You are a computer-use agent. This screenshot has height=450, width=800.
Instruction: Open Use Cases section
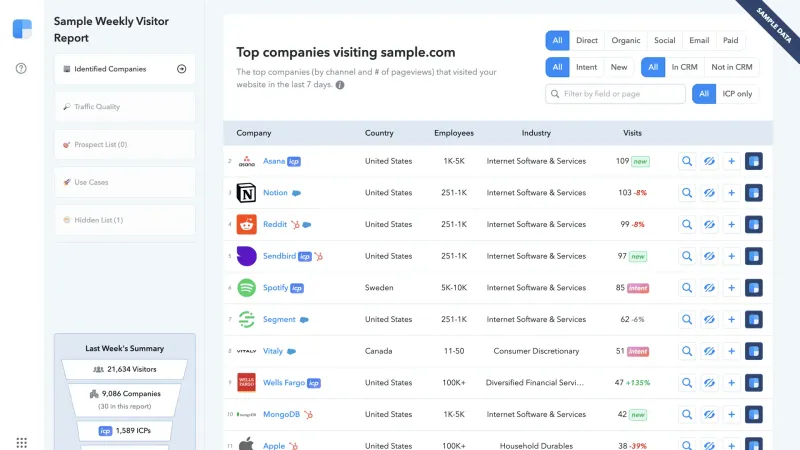pyautogui.click(x=124, y=182)
